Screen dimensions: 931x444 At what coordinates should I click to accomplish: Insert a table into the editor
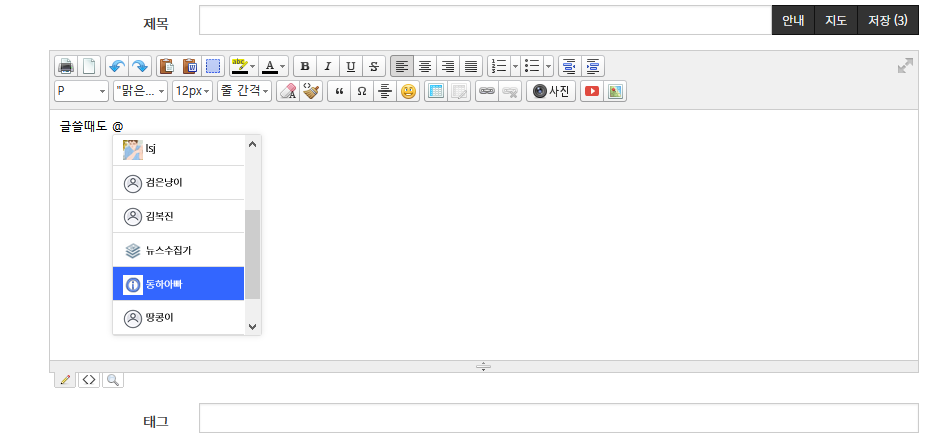435,91
